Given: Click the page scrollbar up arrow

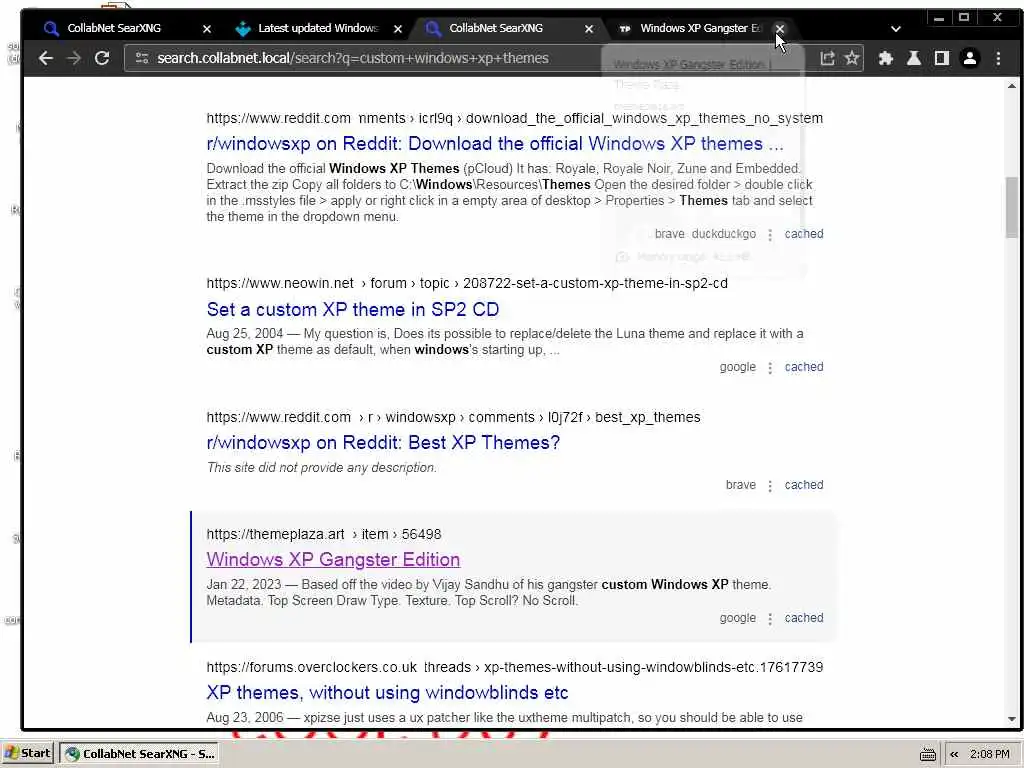Looking at the screenshot, I should (1012, 86).
